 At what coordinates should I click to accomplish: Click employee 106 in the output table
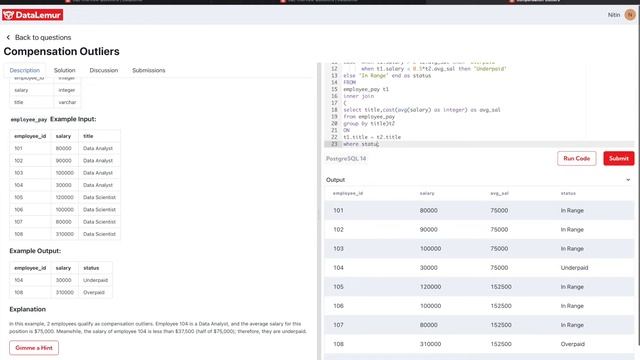pyautogui.click(x=338, y=306)
